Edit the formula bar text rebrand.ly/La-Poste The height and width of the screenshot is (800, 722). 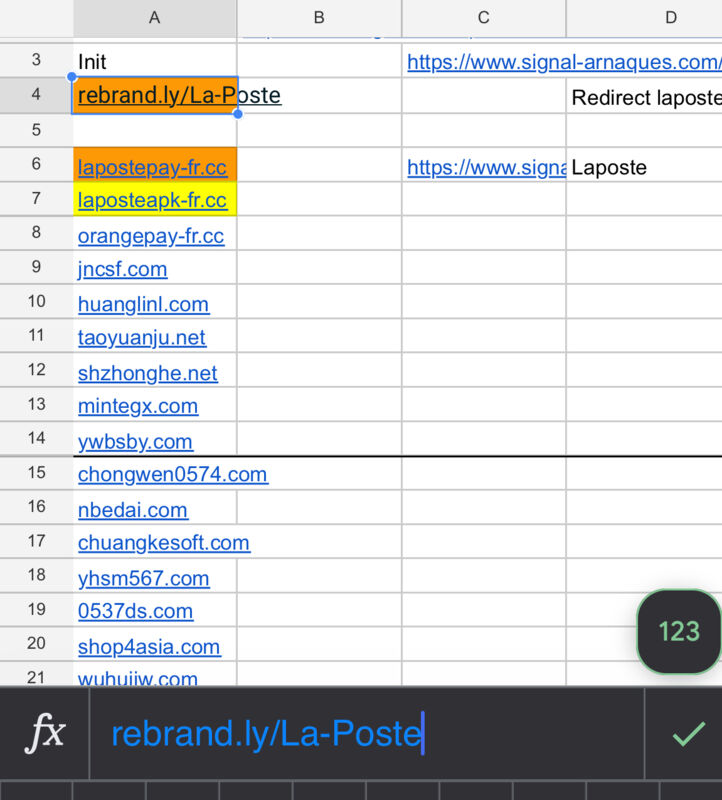tap(267, 734)
